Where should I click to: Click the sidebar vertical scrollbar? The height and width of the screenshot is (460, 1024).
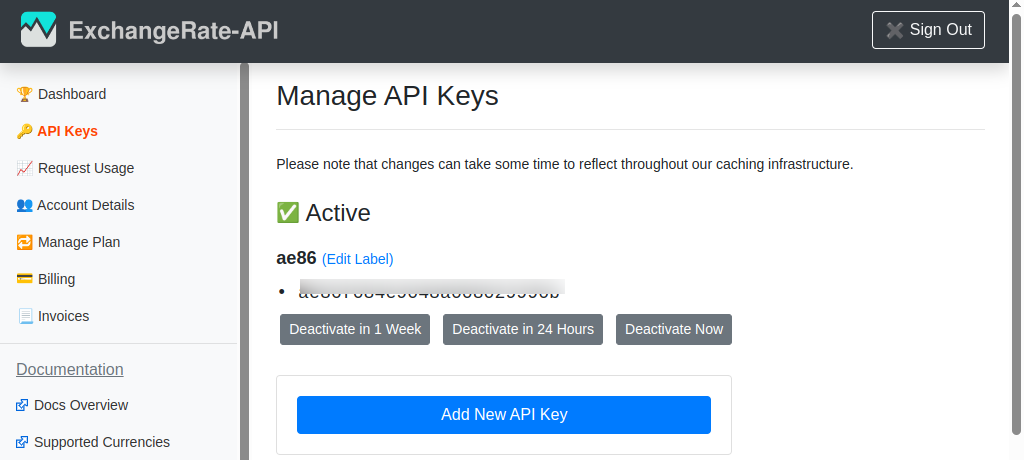tap(244, 261)
